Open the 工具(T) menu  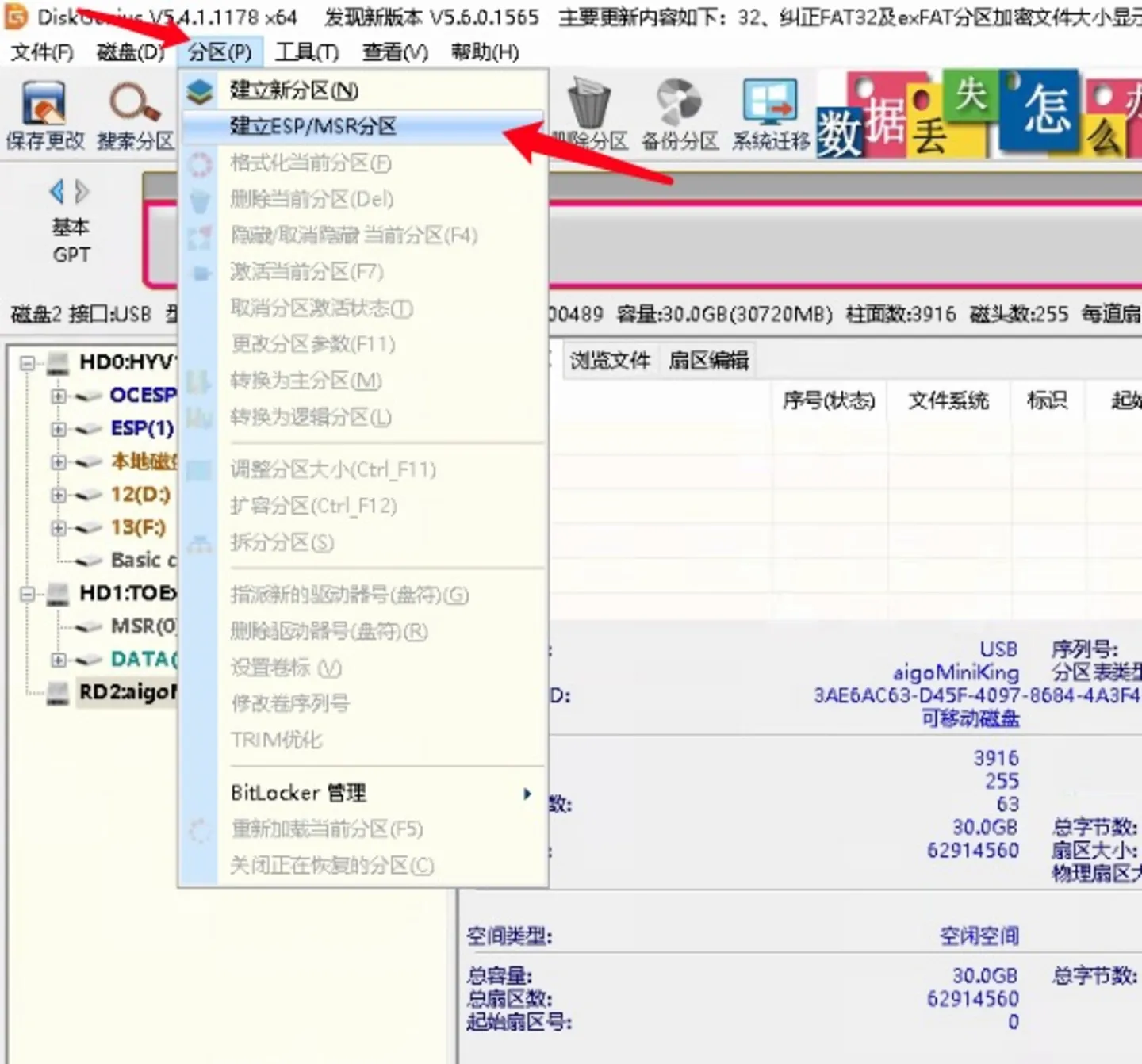click(307, 52)
